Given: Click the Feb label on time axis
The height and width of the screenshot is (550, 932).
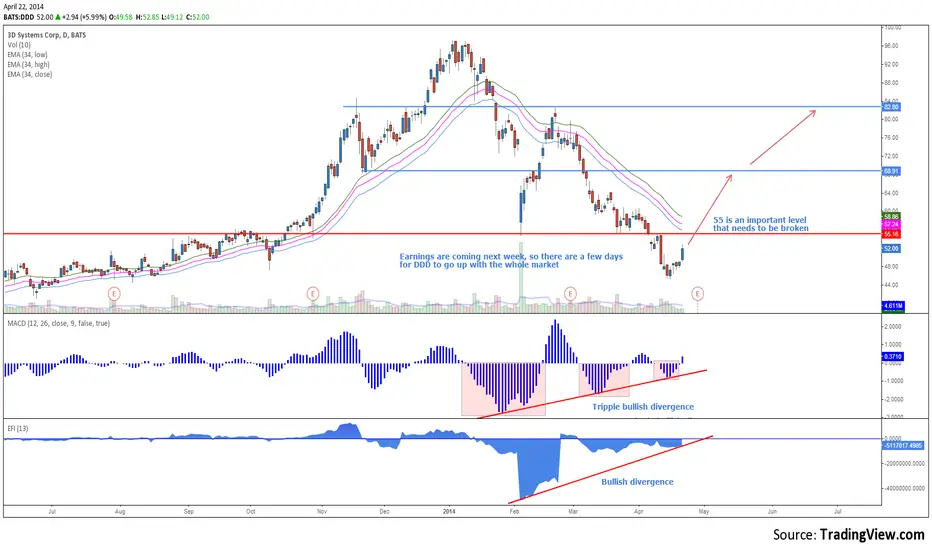Looking at the screenshot, I should pos(514,511).
